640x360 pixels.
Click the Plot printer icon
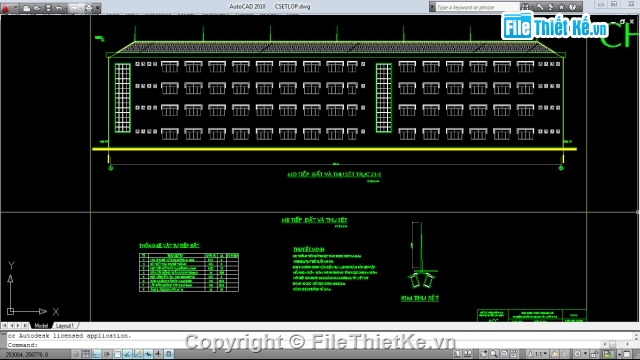pos(89,8)
